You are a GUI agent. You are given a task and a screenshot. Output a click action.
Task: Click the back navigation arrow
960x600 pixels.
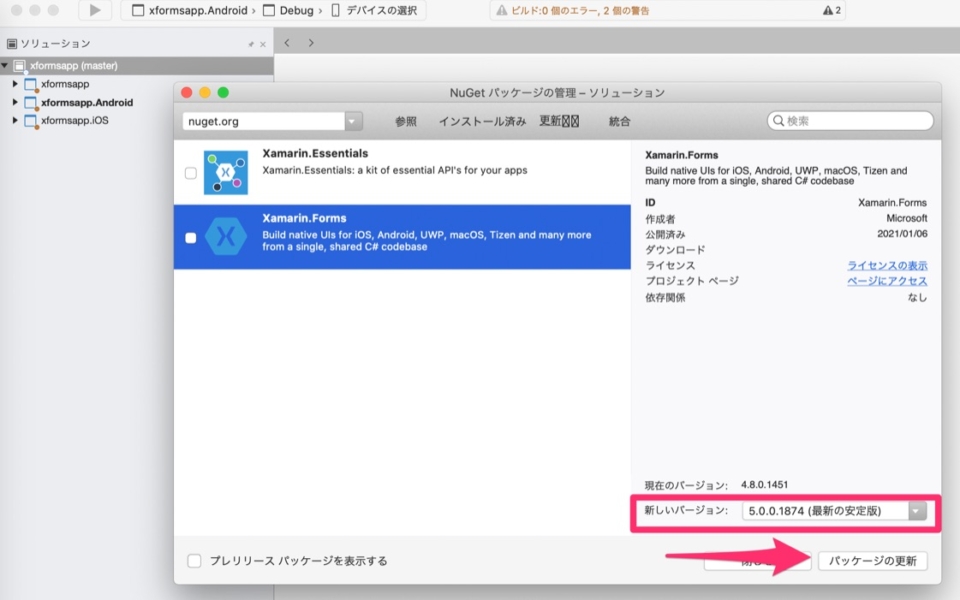287,43
